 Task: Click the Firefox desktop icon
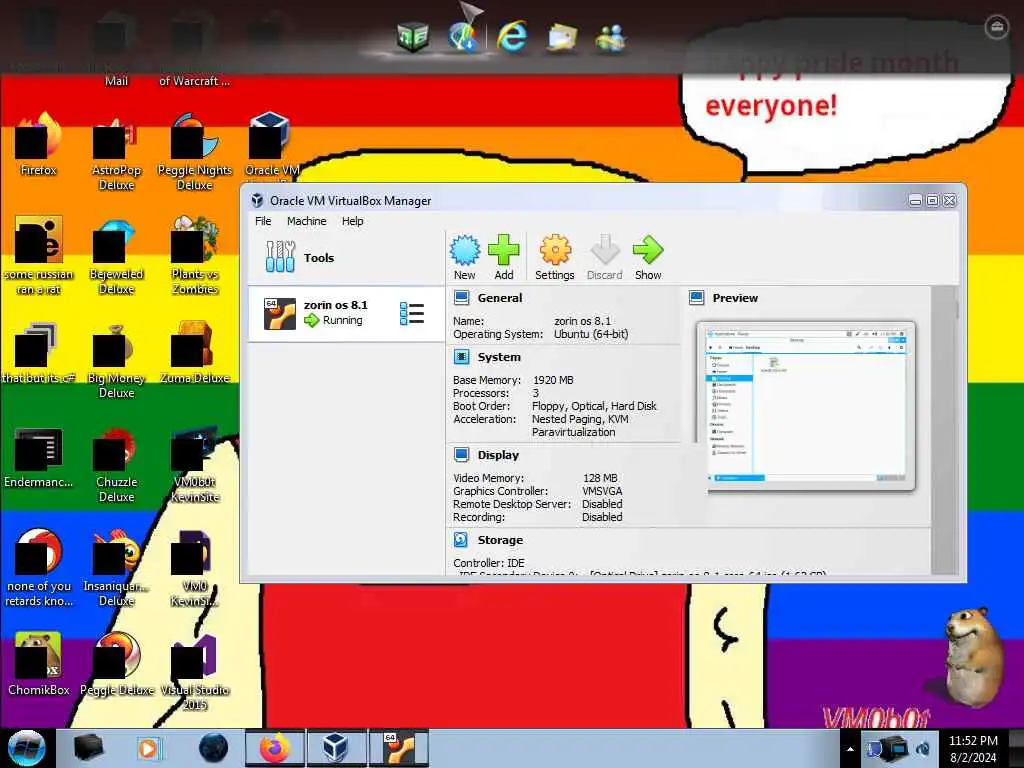(x=39, y=146)
